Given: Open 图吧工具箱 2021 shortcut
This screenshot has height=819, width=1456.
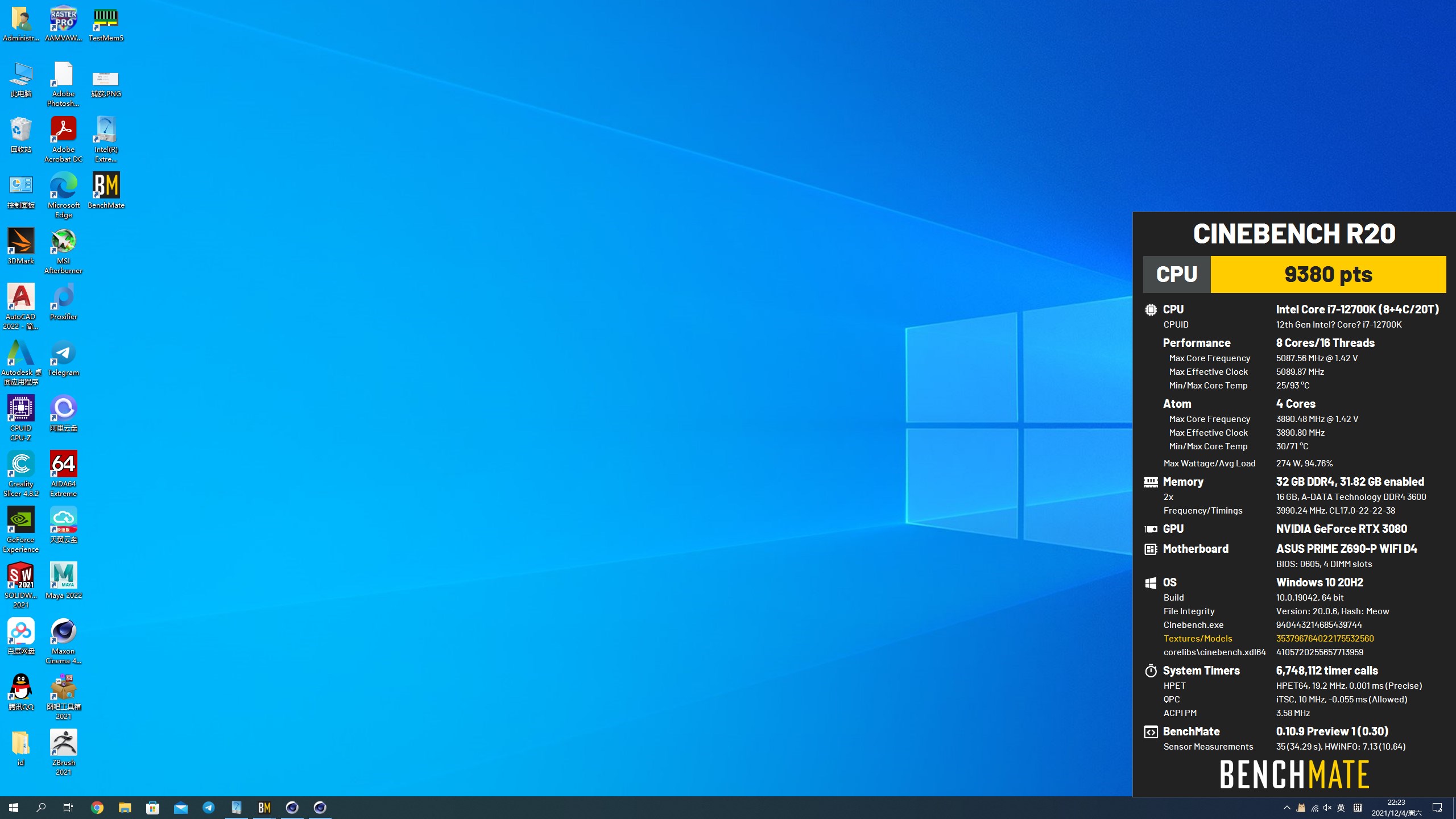Looking at the screenshot, I should pyautogui.click(x=63, y=697).
